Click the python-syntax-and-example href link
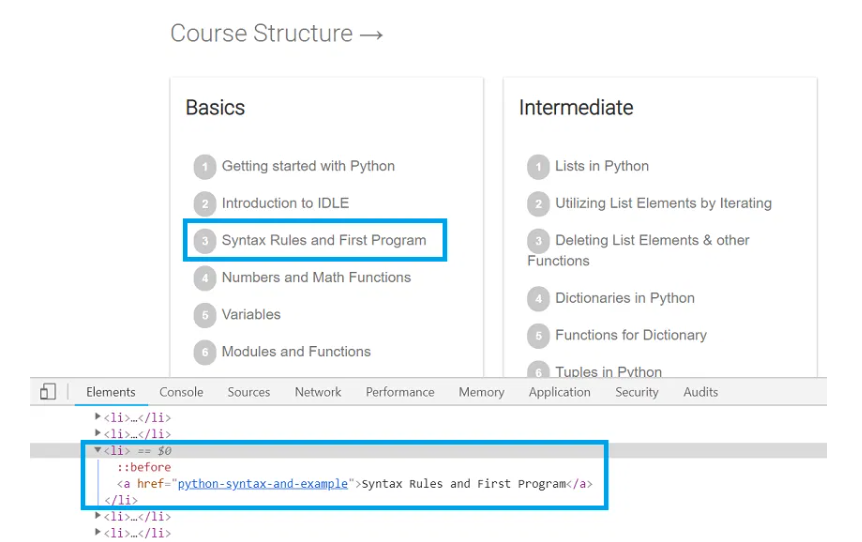Image resolution: width=862 pixels, height=542 pixels. [x=263, y=484]
